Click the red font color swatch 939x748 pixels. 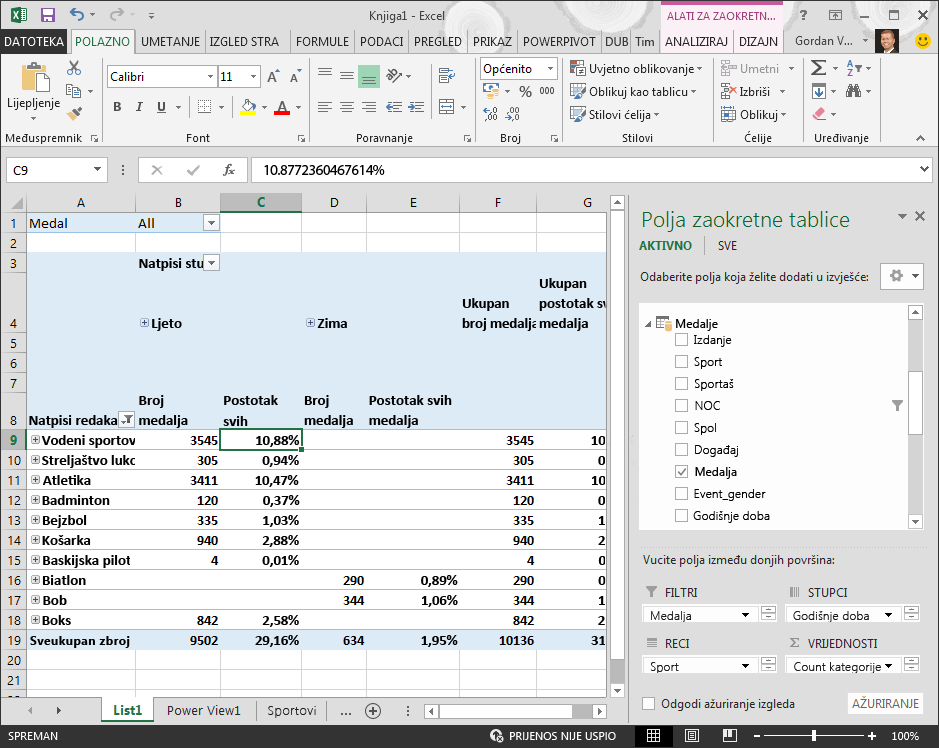pos(282,107)
